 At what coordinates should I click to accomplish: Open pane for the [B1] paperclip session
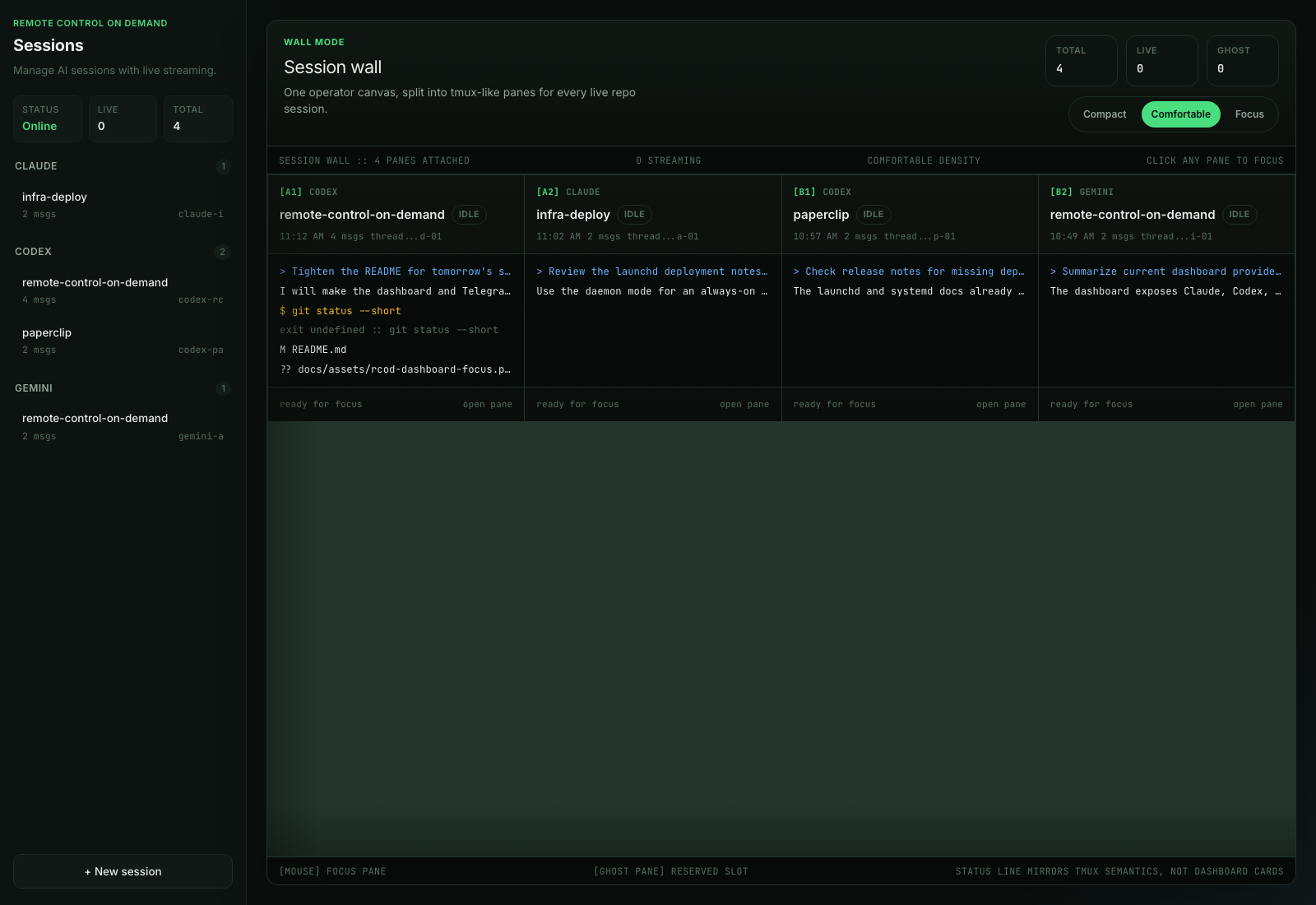coord(1001,404)
